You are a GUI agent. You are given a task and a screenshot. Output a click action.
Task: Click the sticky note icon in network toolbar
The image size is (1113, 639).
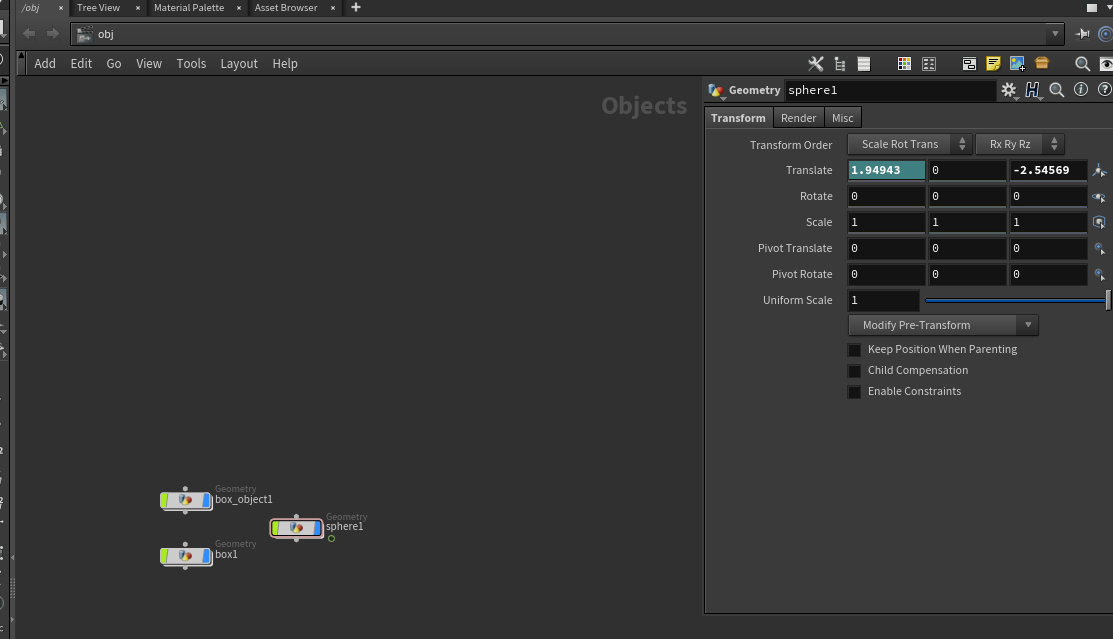click(x=993, y=64)
